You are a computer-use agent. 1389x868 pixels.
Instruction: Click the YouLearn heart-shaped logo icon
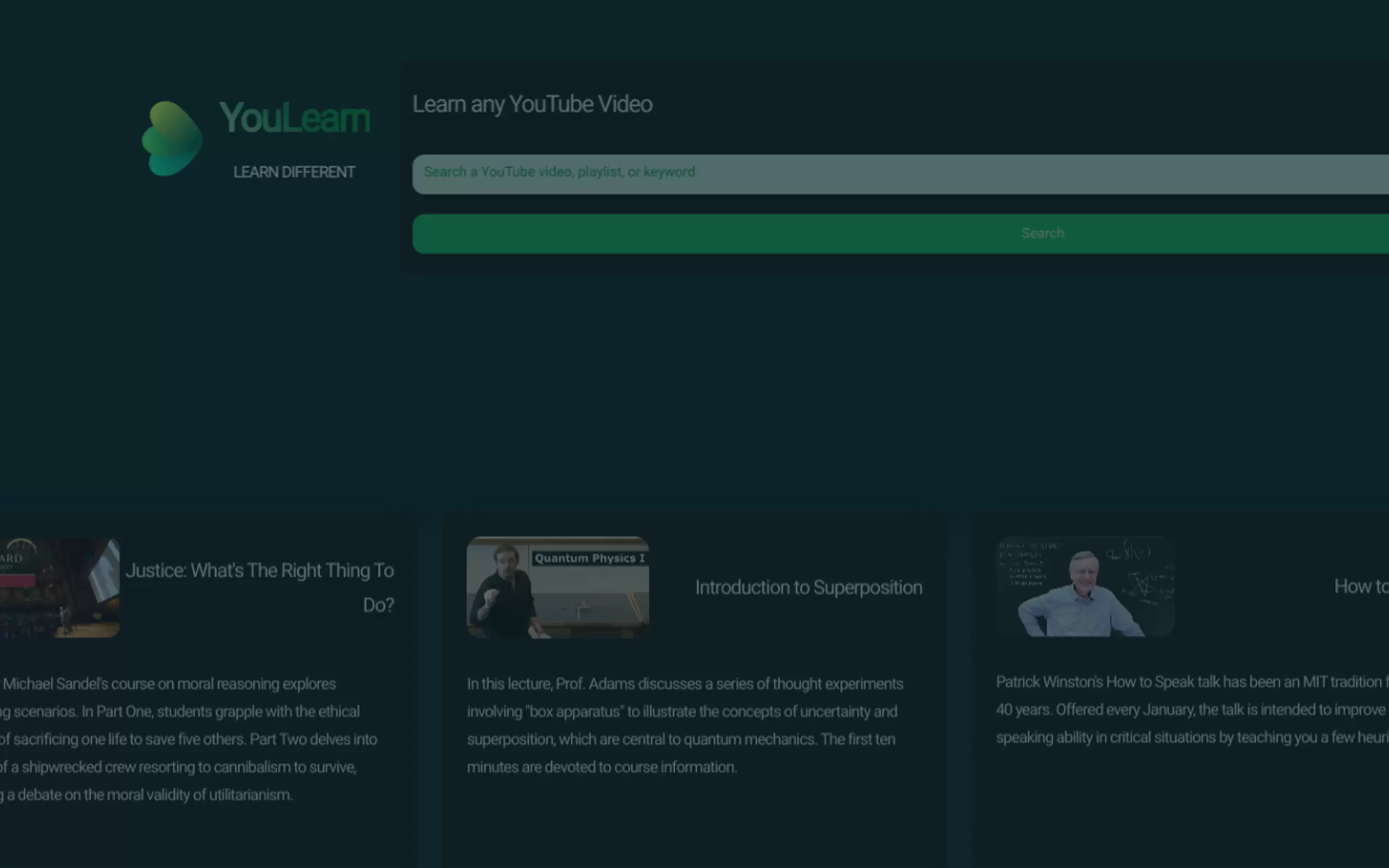[x=172, y=138]
